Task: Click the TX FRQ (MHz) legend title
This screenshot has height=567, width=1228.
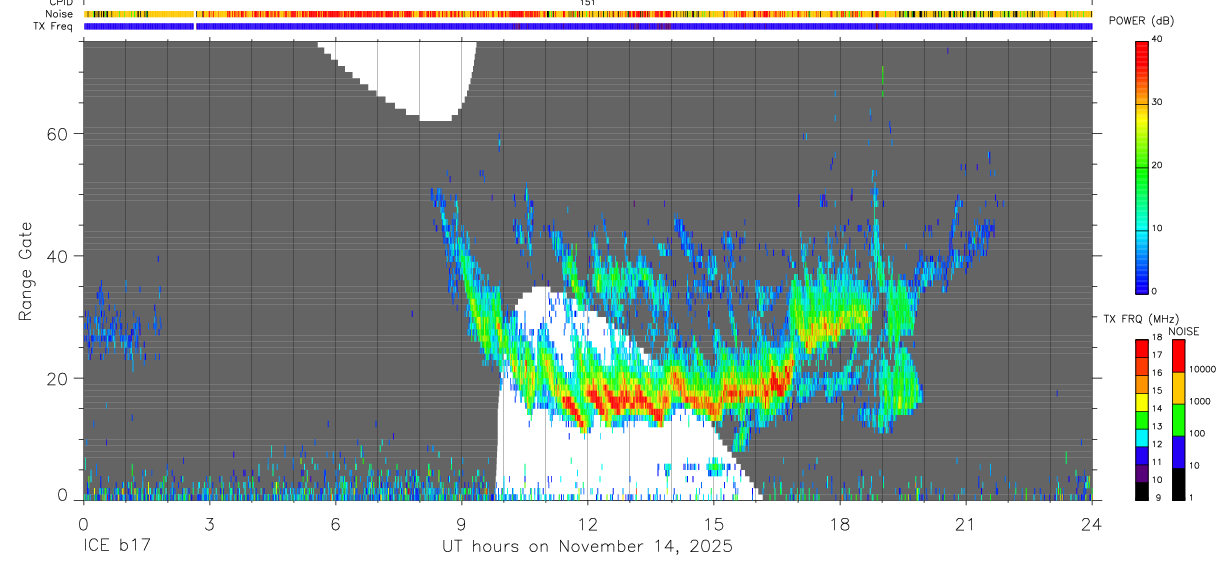Action: (1141, 319)
